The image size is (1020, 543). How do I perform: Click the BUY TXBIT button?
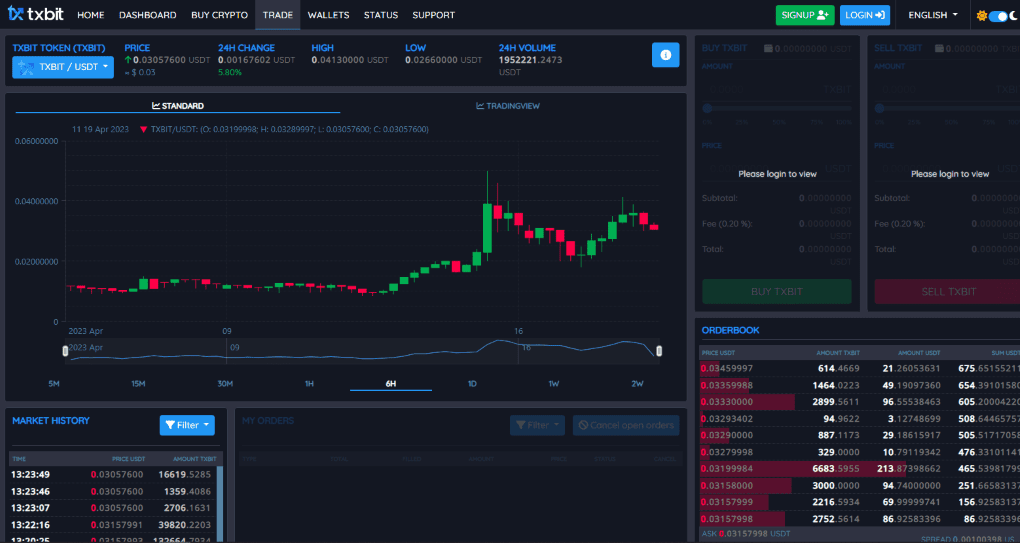coord(777,291)
